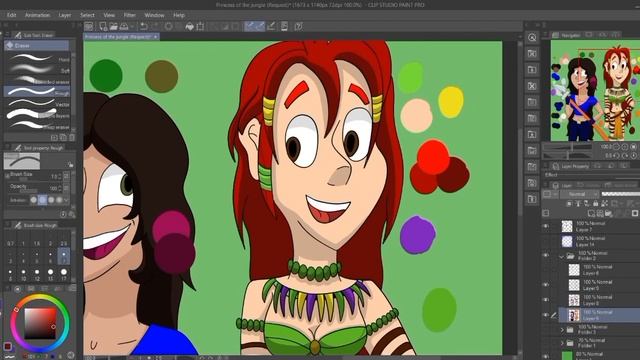Toggle Snap to Grid in command bar

(x=271, y=27)
